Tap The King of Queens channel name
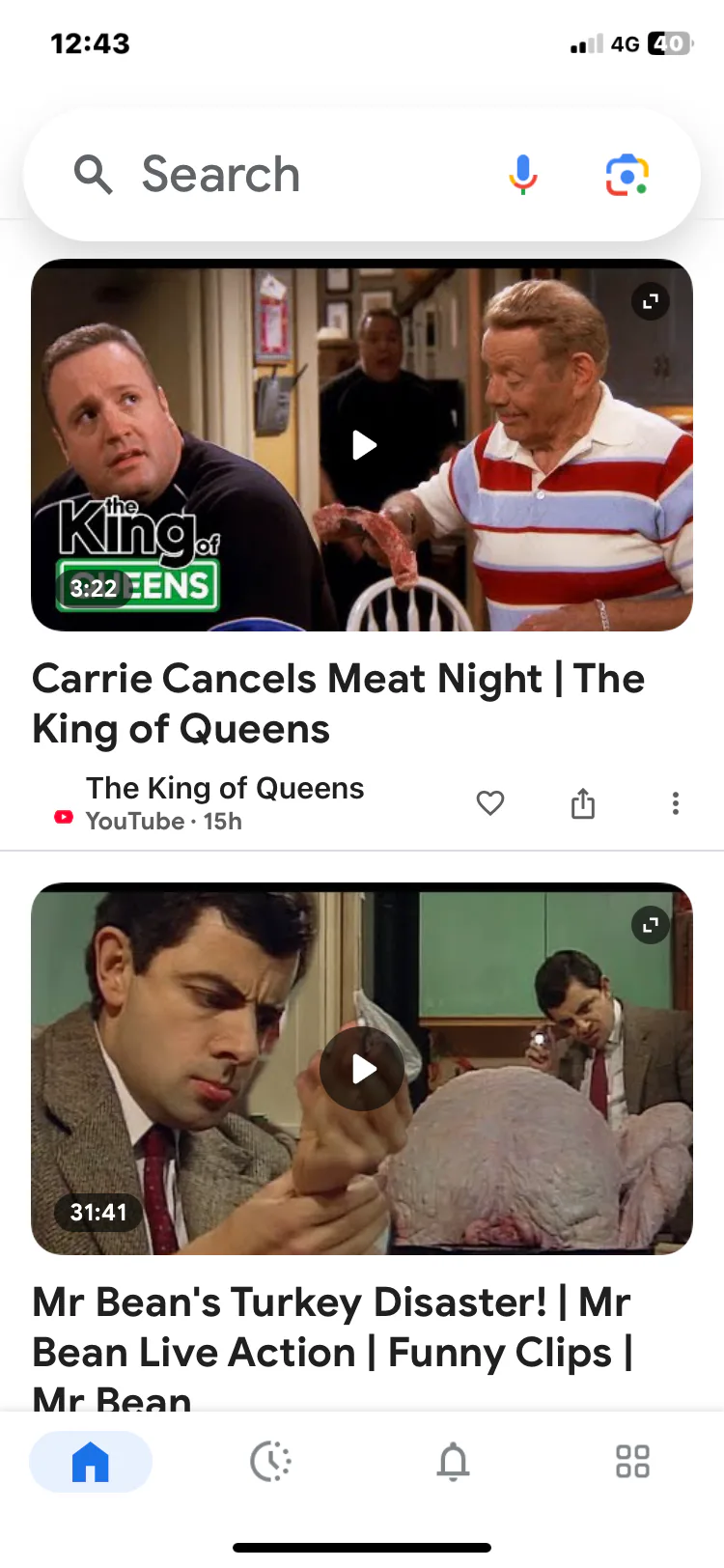Screen dimensions: 724x1568 pyautogui.click(x=225, y=788)
